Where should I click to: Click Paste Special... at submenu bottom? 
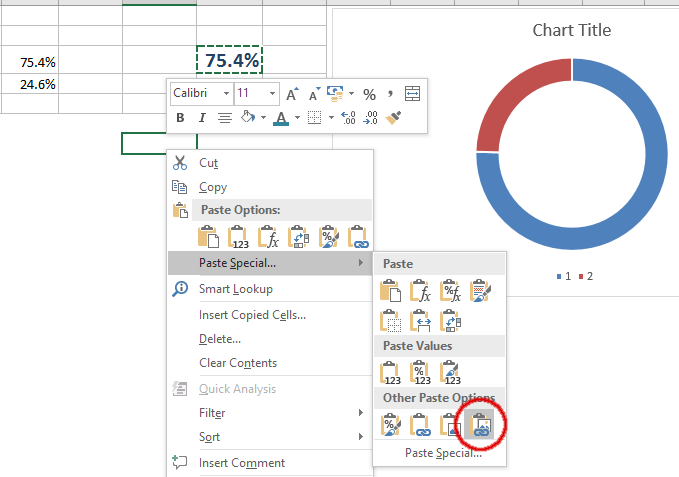(443, 453)
